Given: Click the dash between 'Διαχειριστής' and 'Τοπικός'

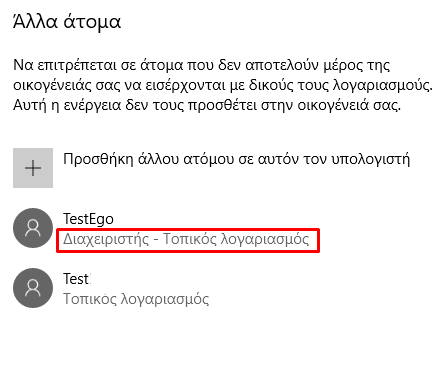Looking at the screenshot, I should (x=156, y=240).
